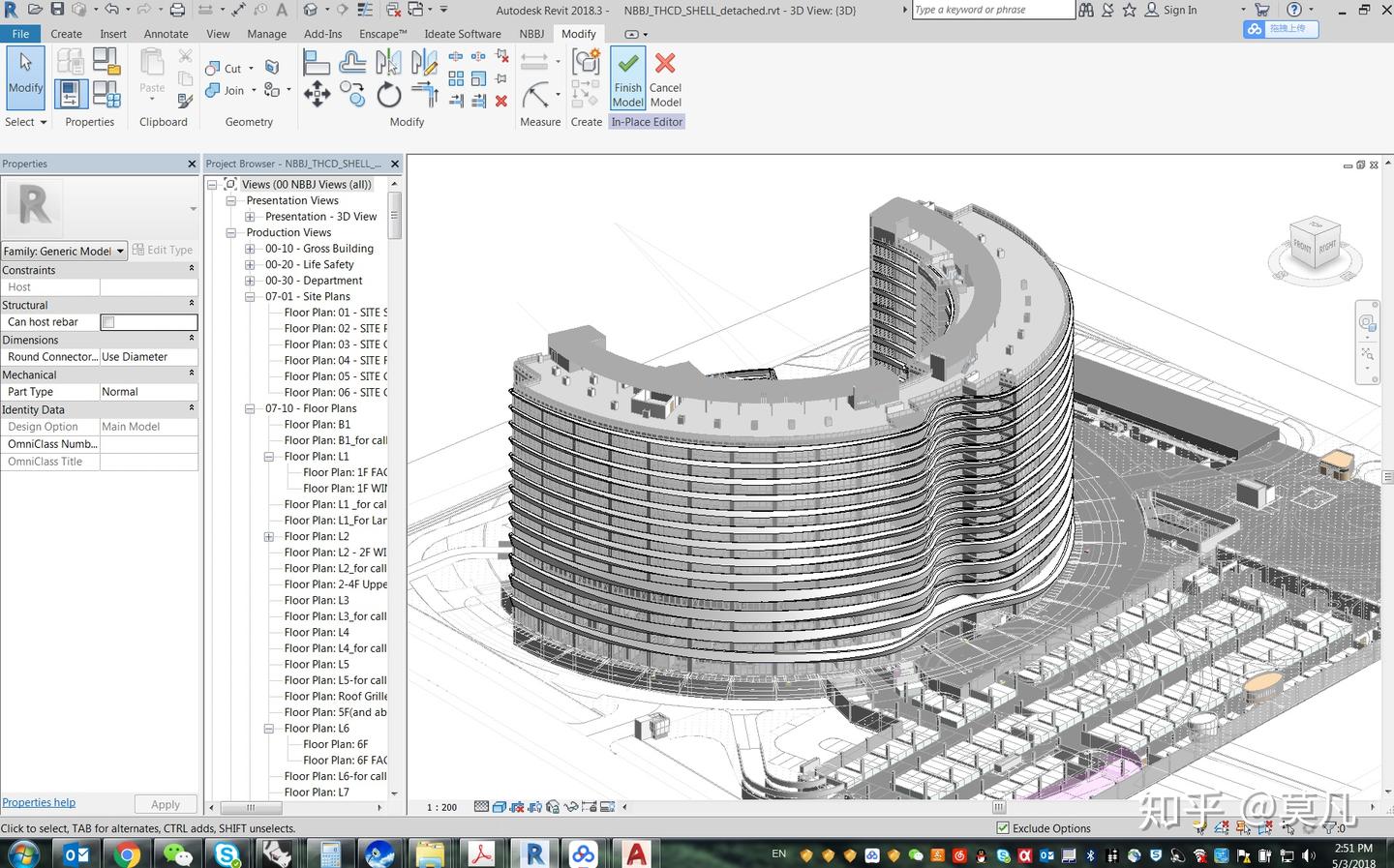Toggle the Can host rebar checkbox

(108, 322)
